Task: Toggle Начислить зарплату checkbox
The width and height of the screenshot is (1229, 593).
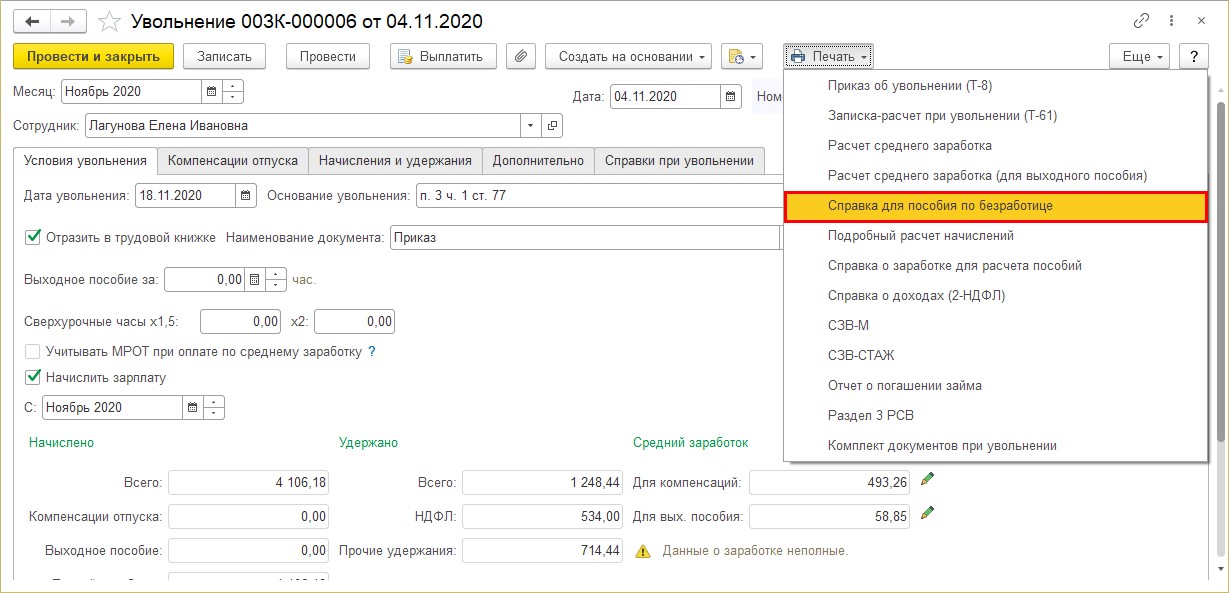Action: [33, 378]
